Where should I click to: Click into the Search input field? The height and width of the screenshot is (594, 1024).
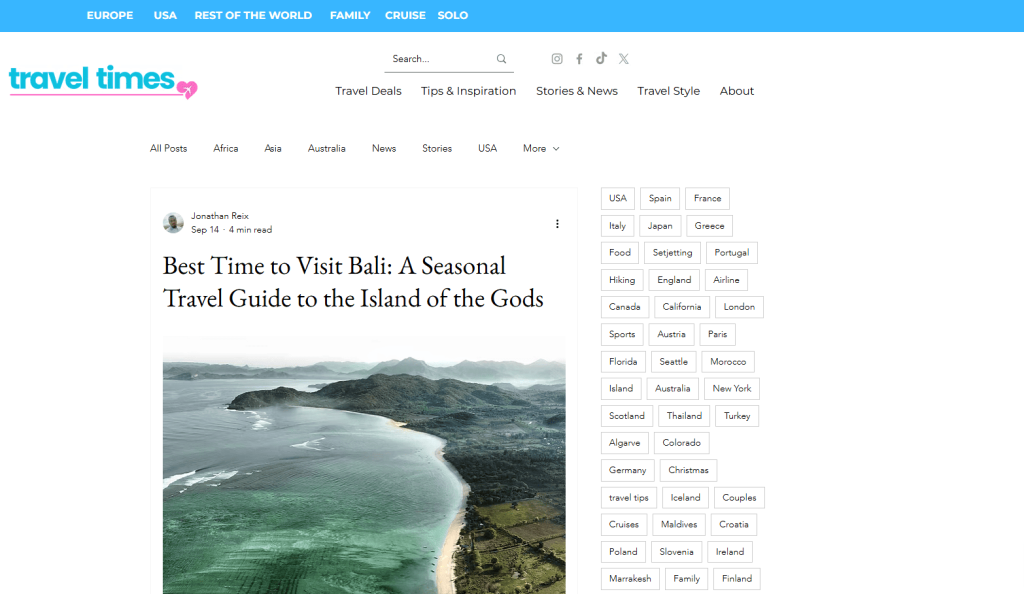point(438,59)
